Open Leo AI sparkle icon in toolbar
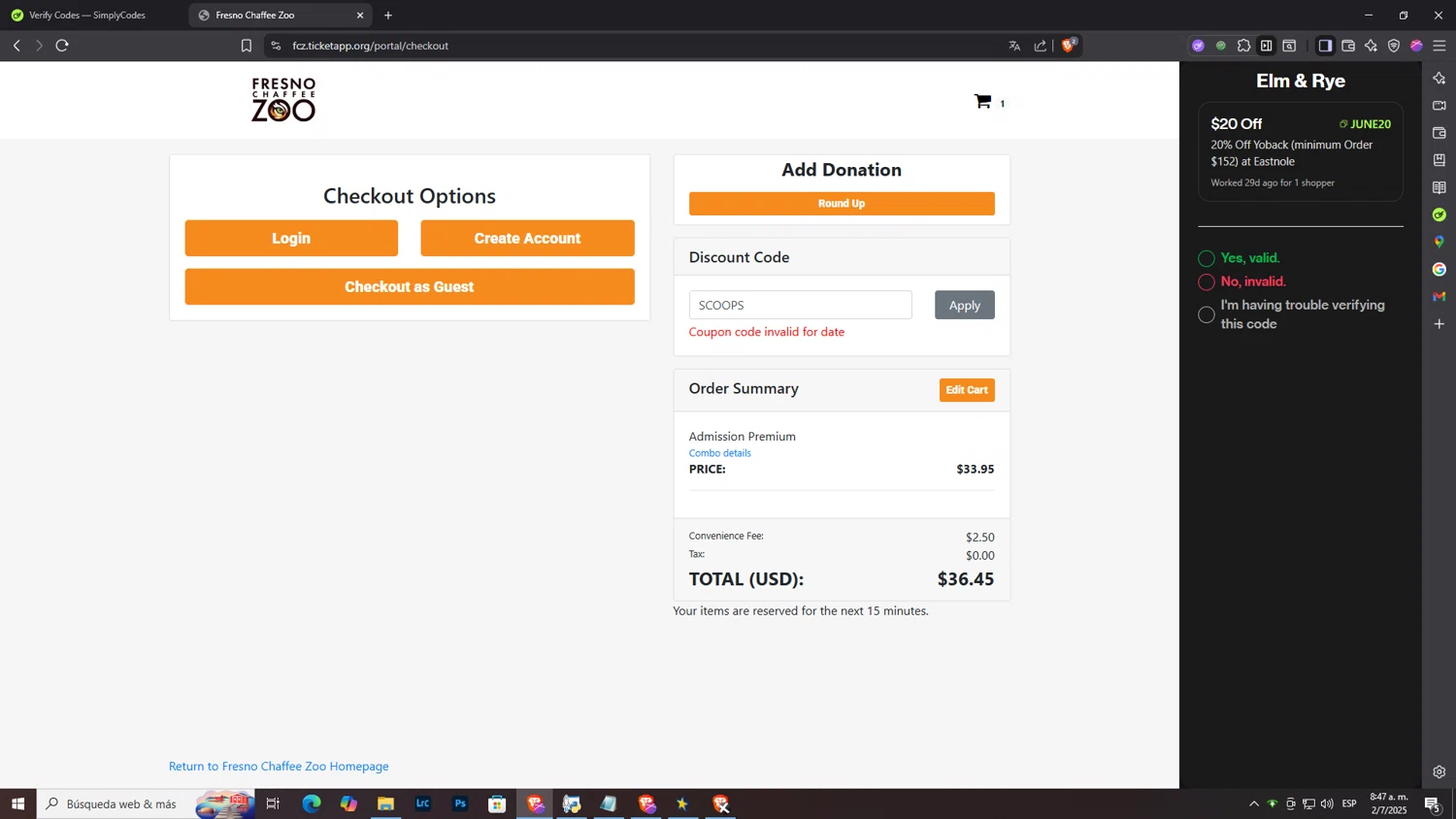Viewport: 1456px width, 819px height. click(1371, 46)
